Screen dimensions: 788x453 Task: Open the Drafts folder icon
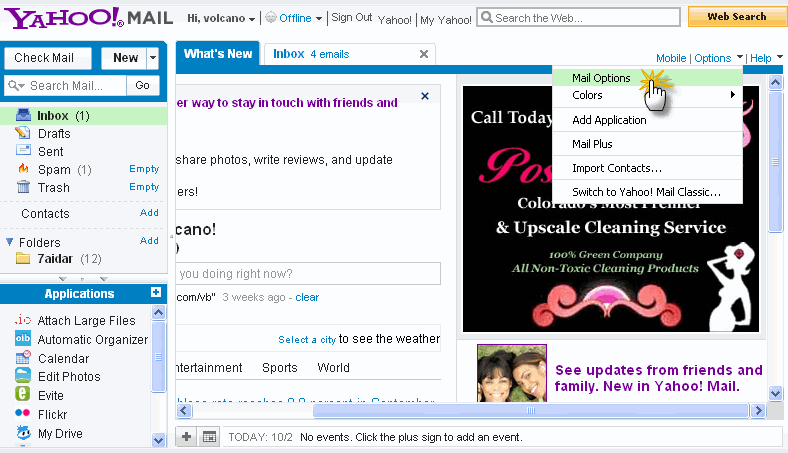pyautogui.click(x=23, y=133)
